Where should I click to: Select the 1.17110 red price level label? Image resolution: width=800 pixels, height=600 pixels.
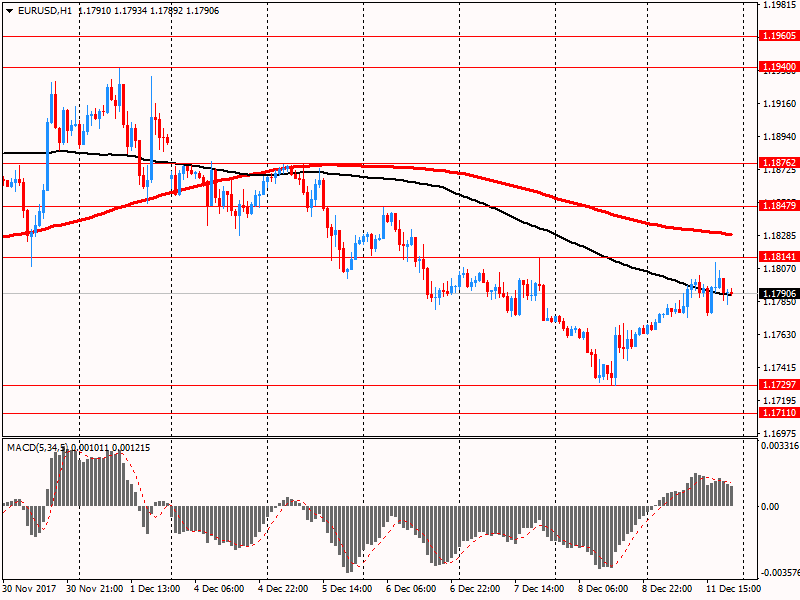click(779, 412)
